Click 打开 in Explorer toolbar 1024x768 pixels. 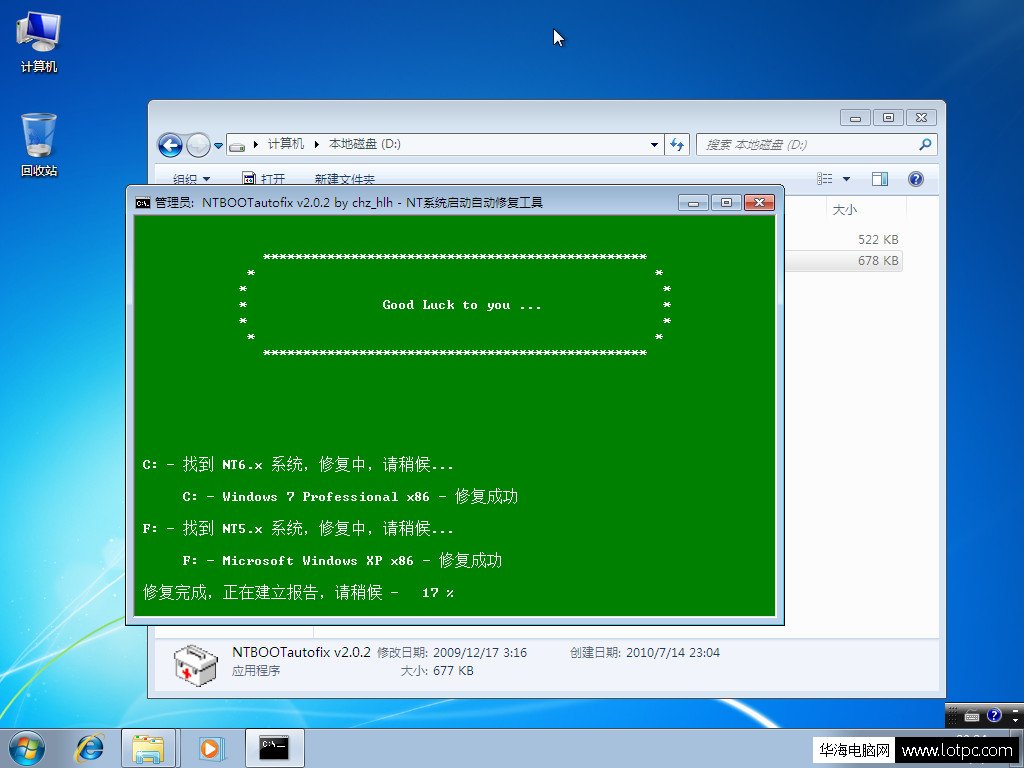click(x=264, y=178)
